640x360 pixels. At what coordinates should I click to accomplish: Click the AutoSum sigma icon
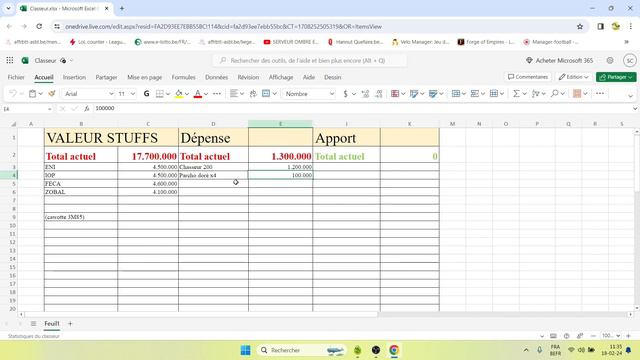(x=516, y=94)
